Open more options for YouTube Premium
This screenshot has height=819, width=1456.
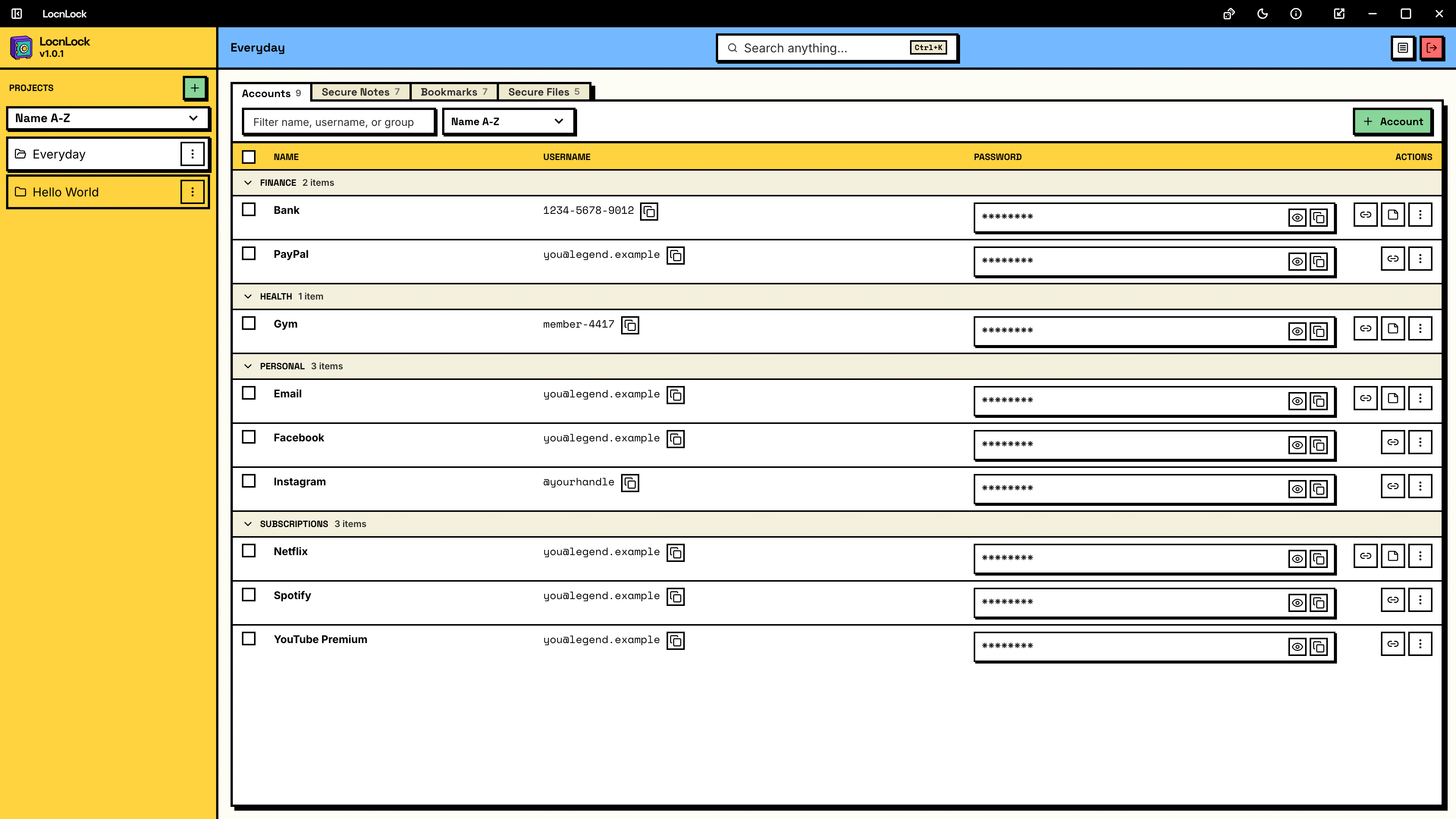tap(1420, 644)
